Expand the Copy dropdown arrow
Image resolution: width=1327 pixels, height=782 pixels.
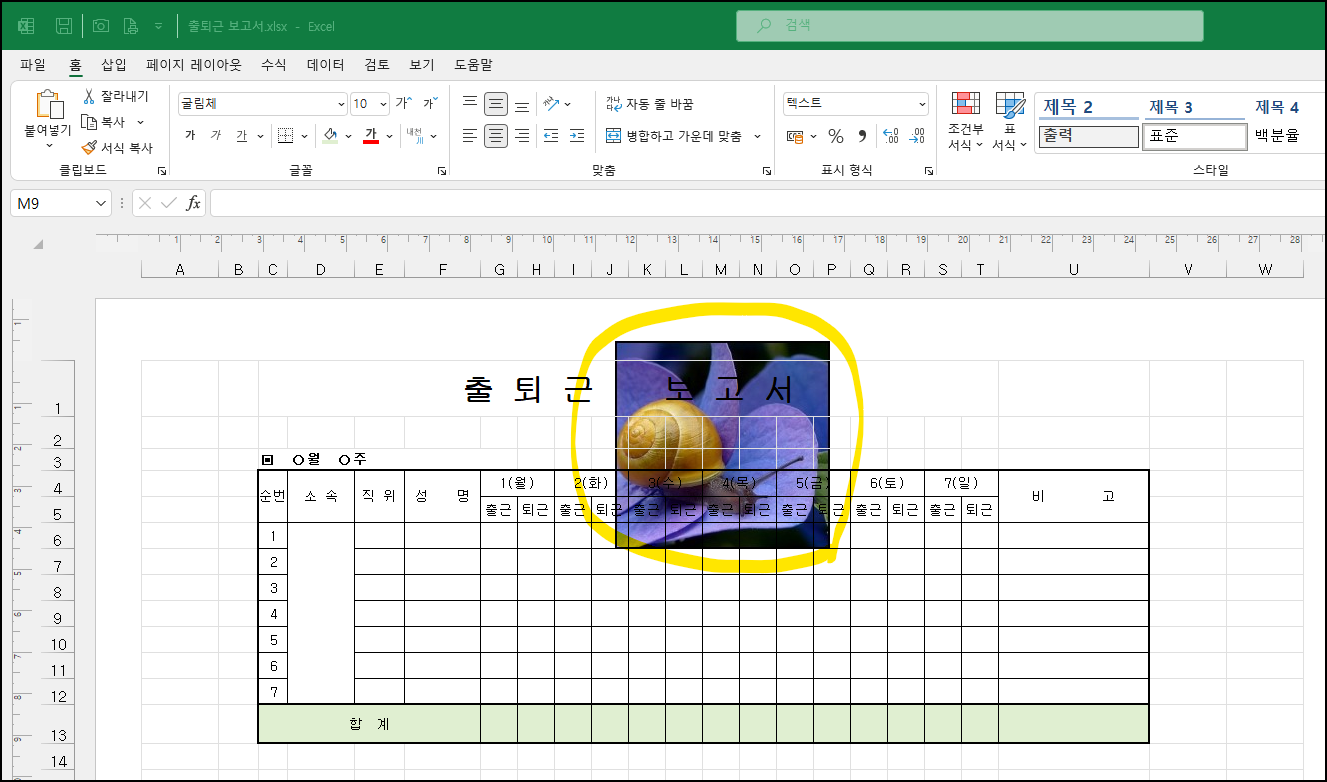coord(140,122)
